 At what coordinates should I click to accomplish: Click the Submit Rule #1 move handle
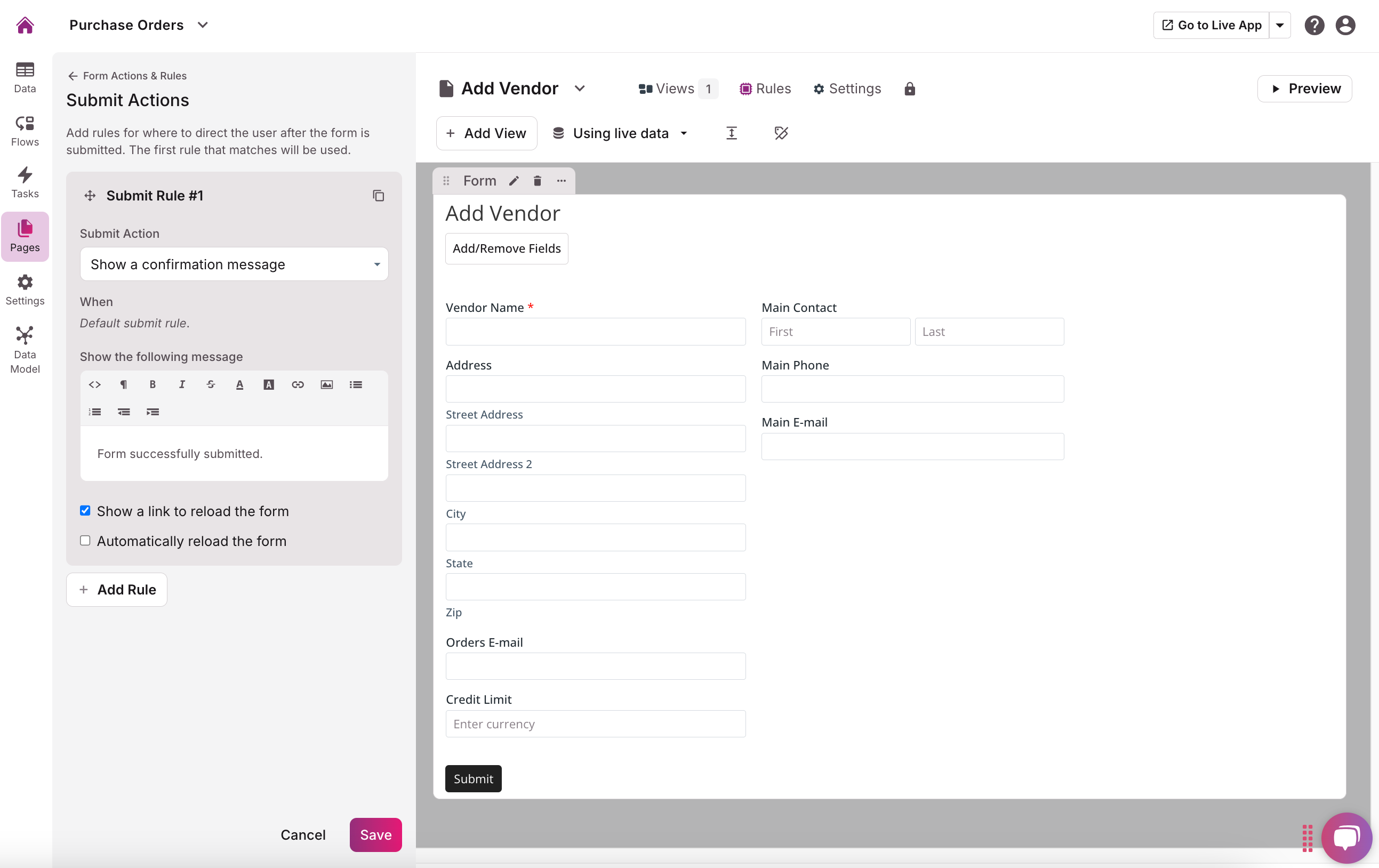tap(90, 196)
